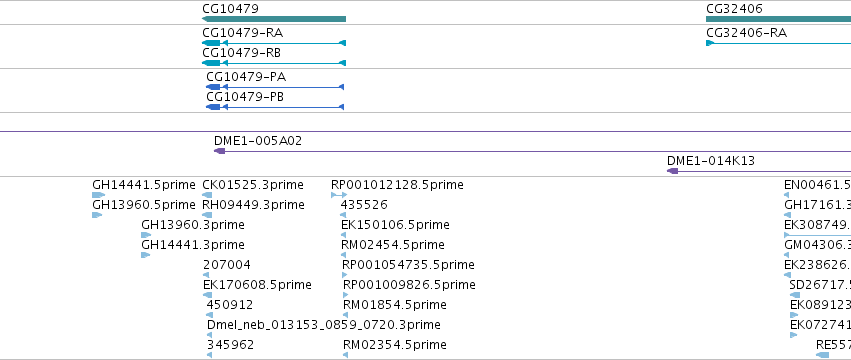
Task: Click the DME1-014K13 clone arrowhead
Action: [x=672, y=171]
